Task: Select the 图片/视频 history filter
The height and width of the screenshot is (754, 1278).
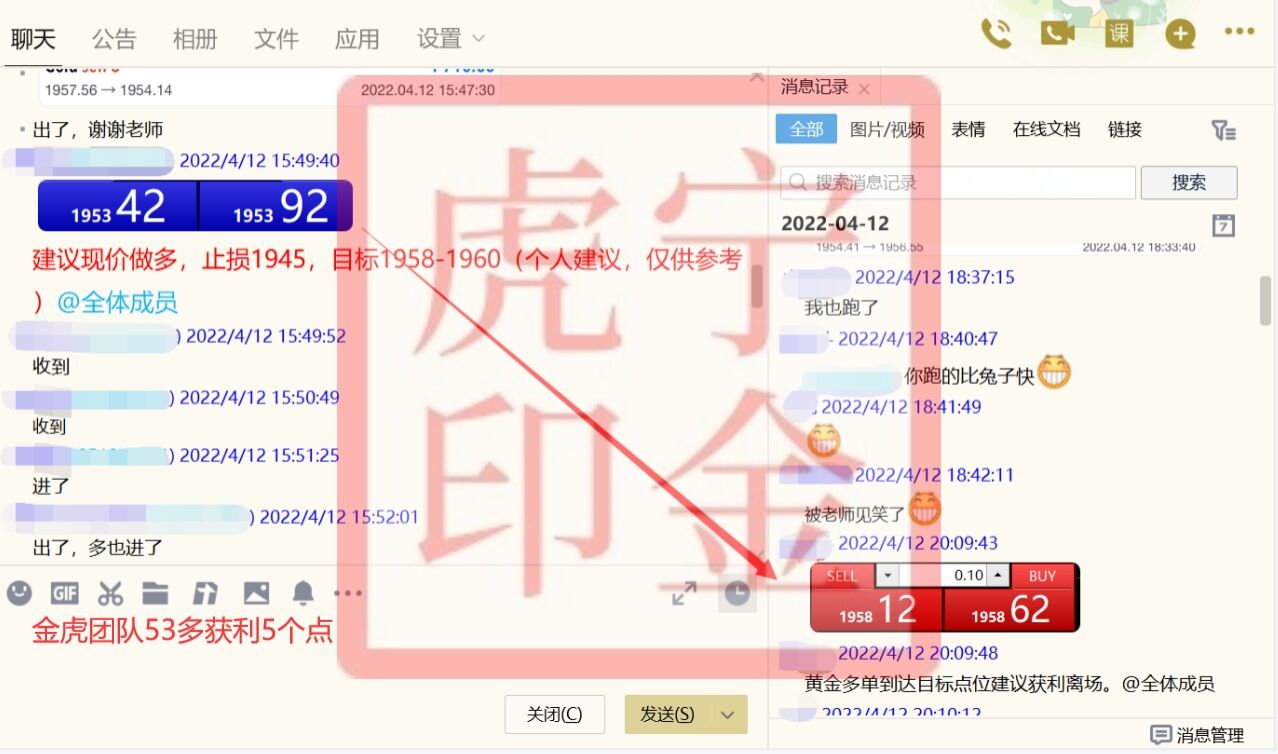Action: pos(887,129)
